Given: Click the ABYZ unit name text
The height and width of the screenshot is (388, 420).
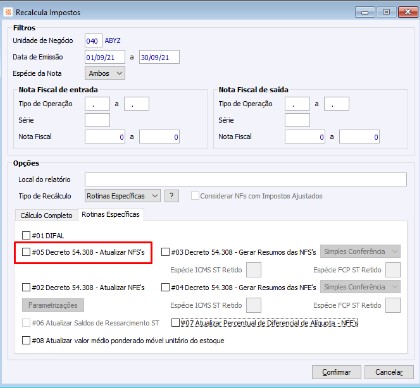Looking at the screenshot, I should tap(113, 41).
